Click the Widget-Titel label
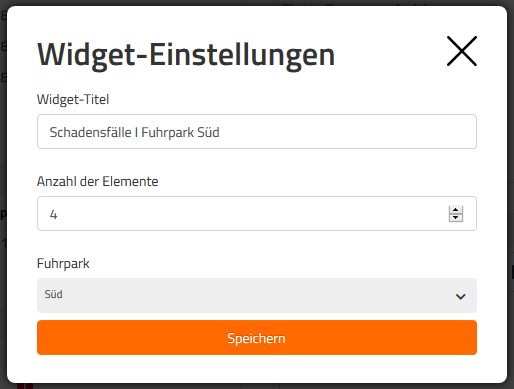This screenshot has width=514, height=389. [x=73, y=99]
